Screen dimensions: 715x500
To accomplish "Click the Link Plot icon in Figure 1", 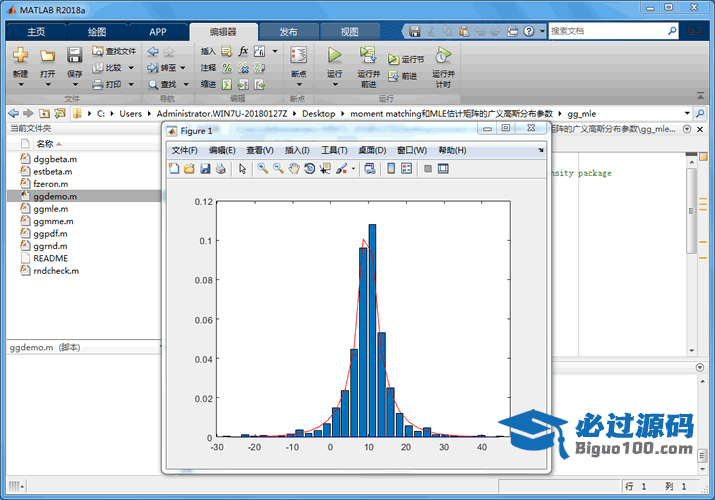I will pyautogui.click(x=370, y=169).
